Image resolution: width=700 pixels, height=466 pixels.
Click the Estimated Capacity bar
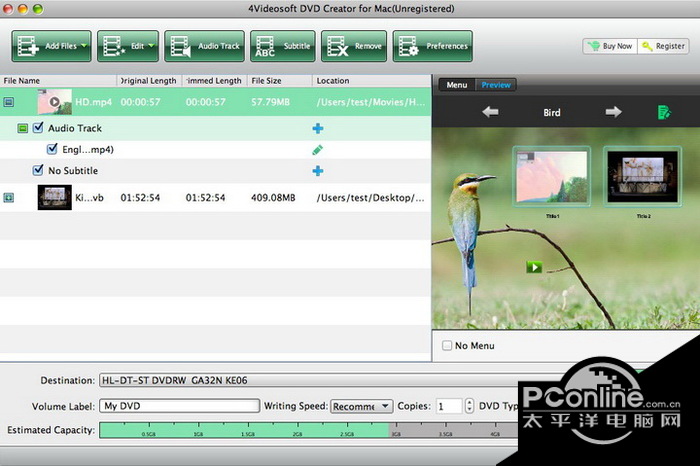point(309,430)
